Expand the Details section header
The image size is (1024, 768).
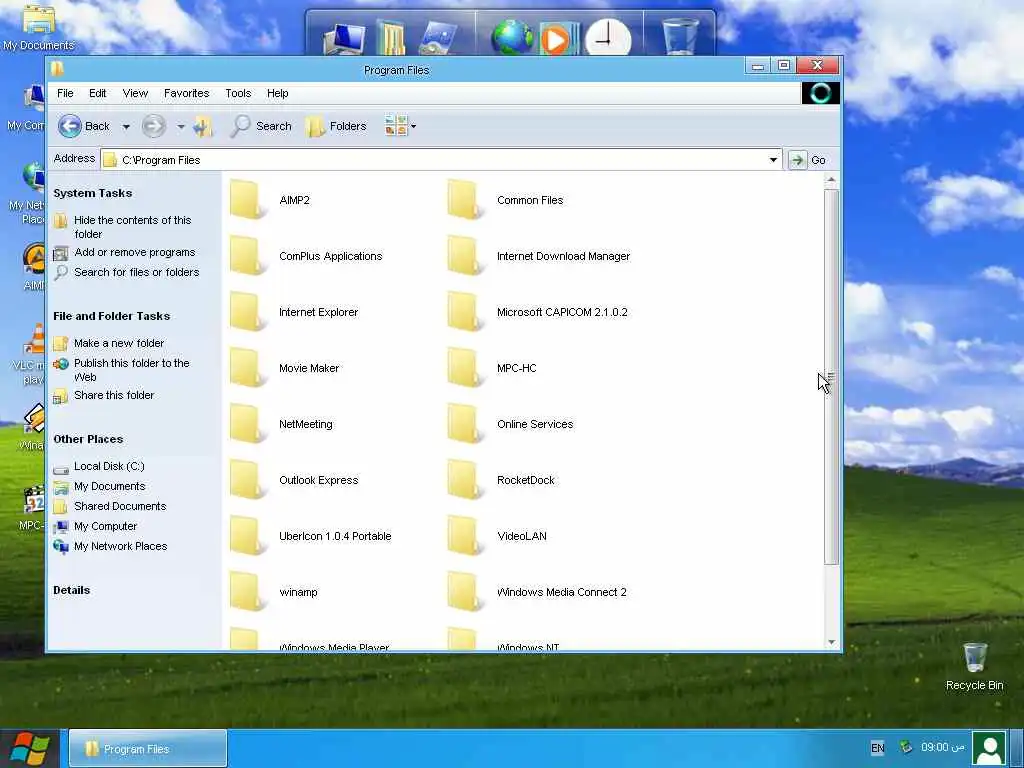[72, 590]
